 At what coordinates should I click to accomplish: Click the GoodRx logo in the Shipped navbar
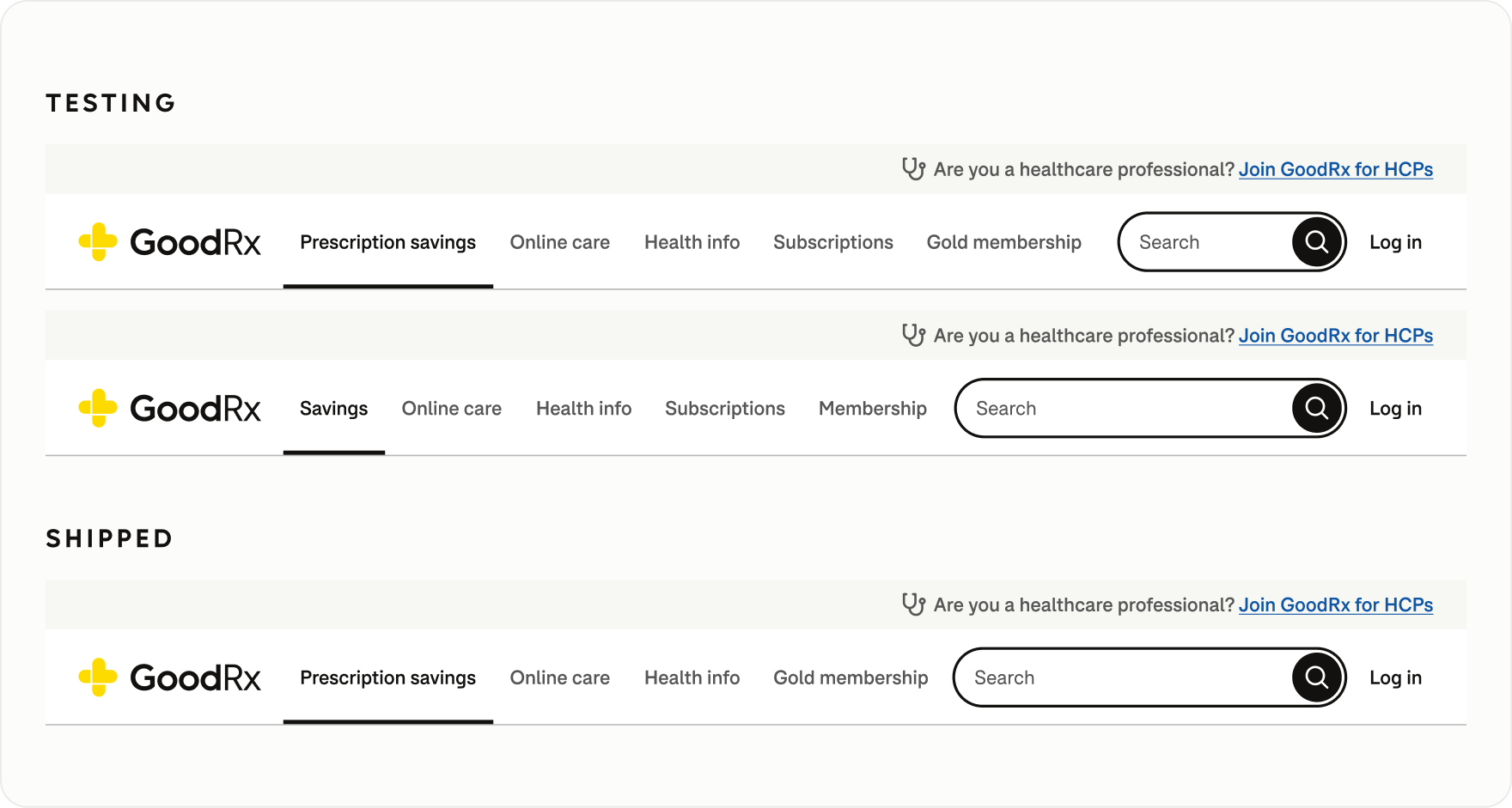click(x=169, y=677)
